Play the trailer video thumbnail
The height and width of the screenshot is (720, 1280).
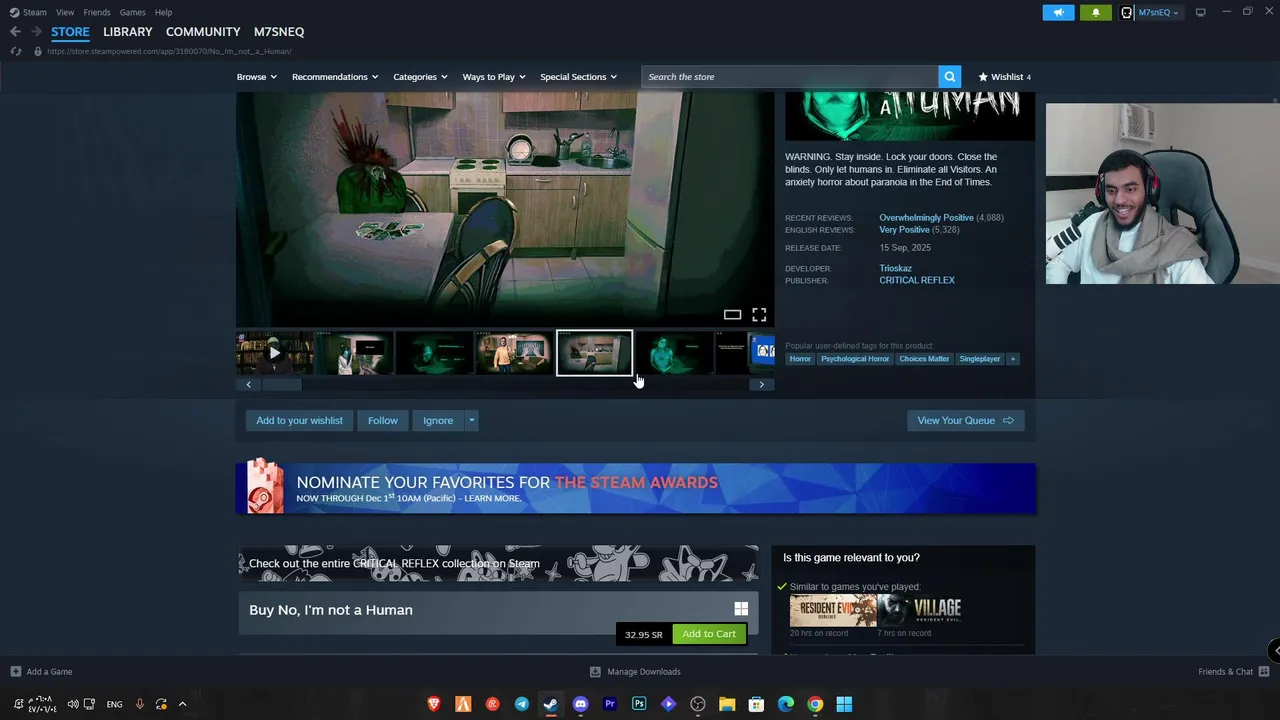(x=275, y=353)
